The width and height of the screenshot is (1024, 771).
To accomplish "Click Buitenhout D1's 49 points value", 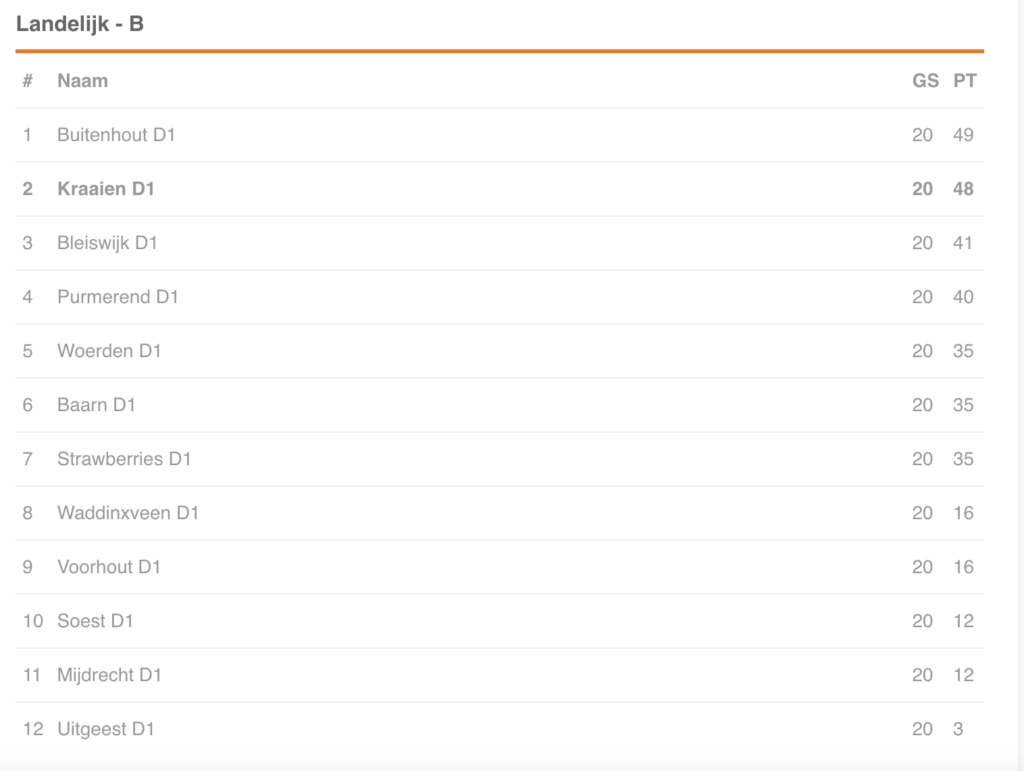I will 963,135.
